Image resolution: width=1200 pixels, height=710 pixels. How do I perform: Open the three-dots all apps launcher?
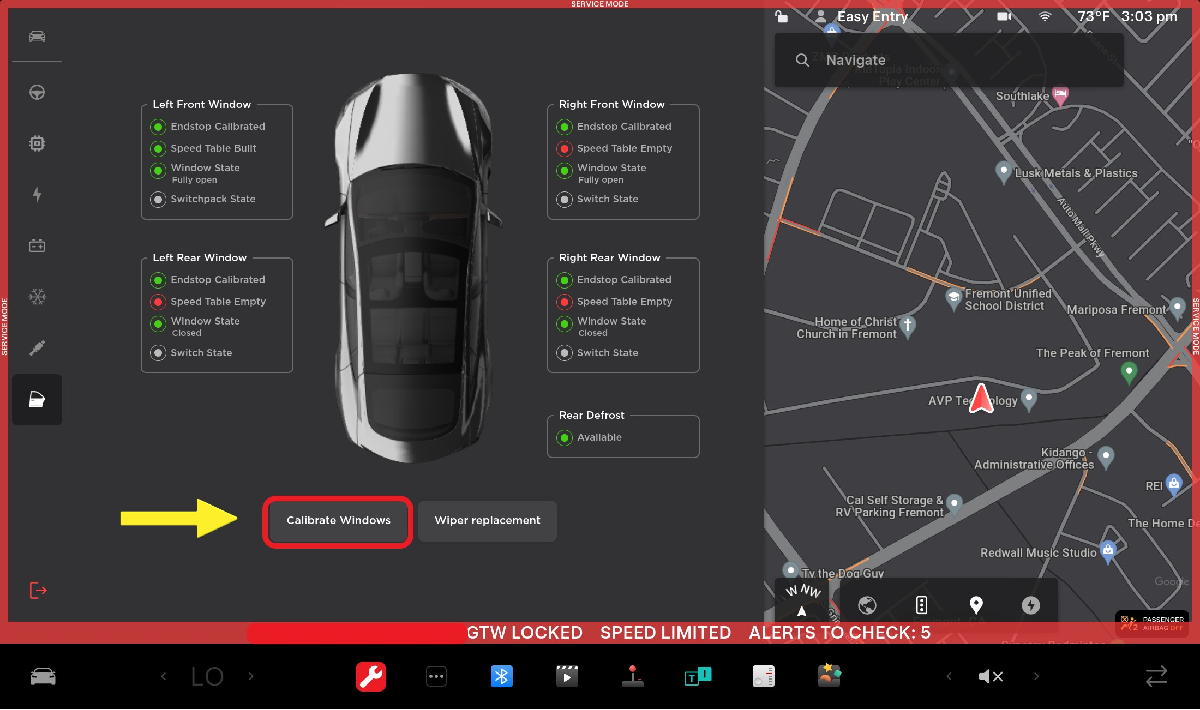[436, 677]
